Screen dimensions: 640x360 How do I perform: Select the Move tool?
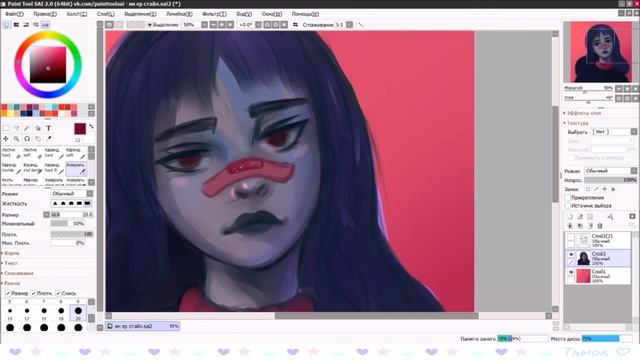click(6, 139)
